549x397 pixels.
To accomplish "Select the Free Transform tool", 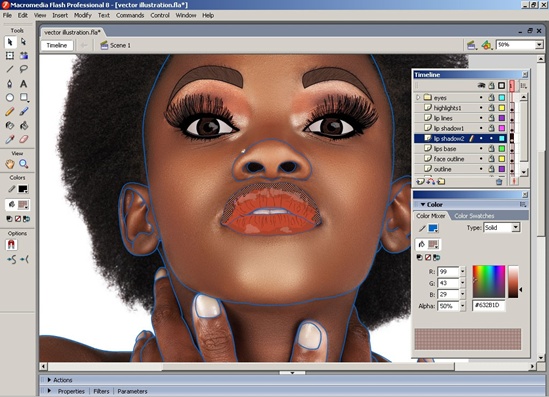I will [x=10, y=56].
